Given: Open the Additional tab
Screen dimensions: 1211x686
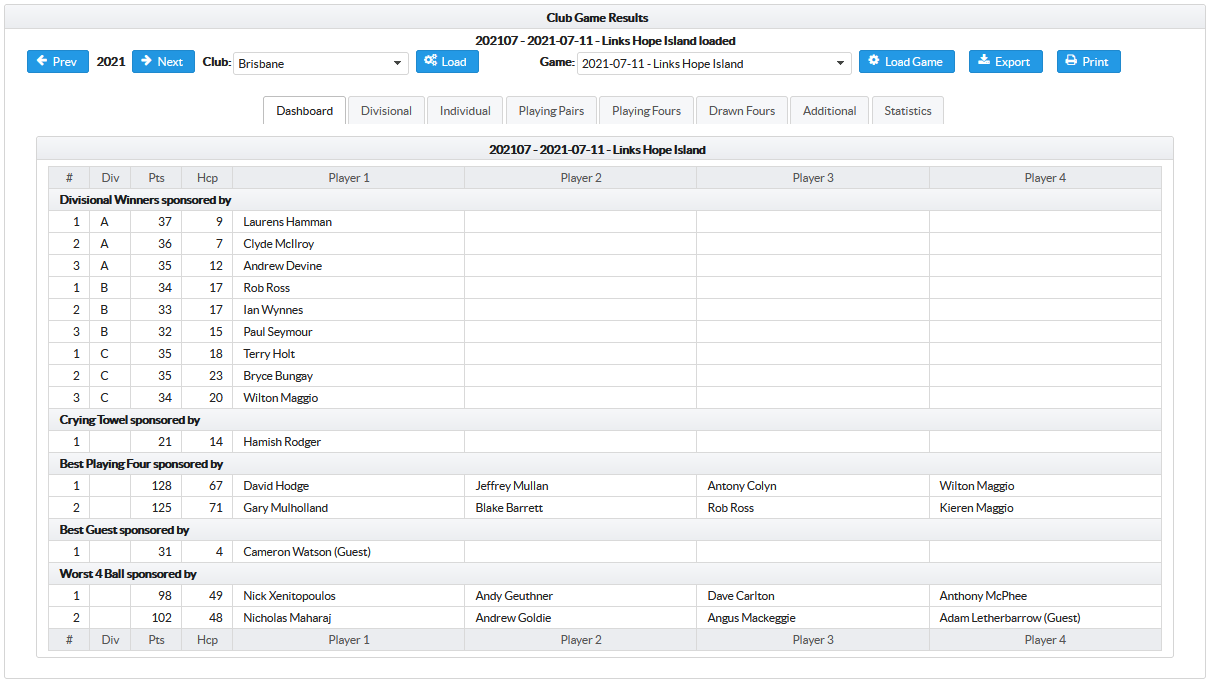Looking at the screenshot, I should point(829,111).
